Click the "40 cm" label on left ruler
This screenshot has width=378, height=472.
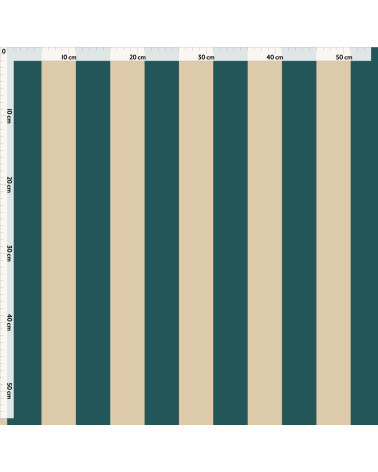pyautogui.click(x=9, y=322)
